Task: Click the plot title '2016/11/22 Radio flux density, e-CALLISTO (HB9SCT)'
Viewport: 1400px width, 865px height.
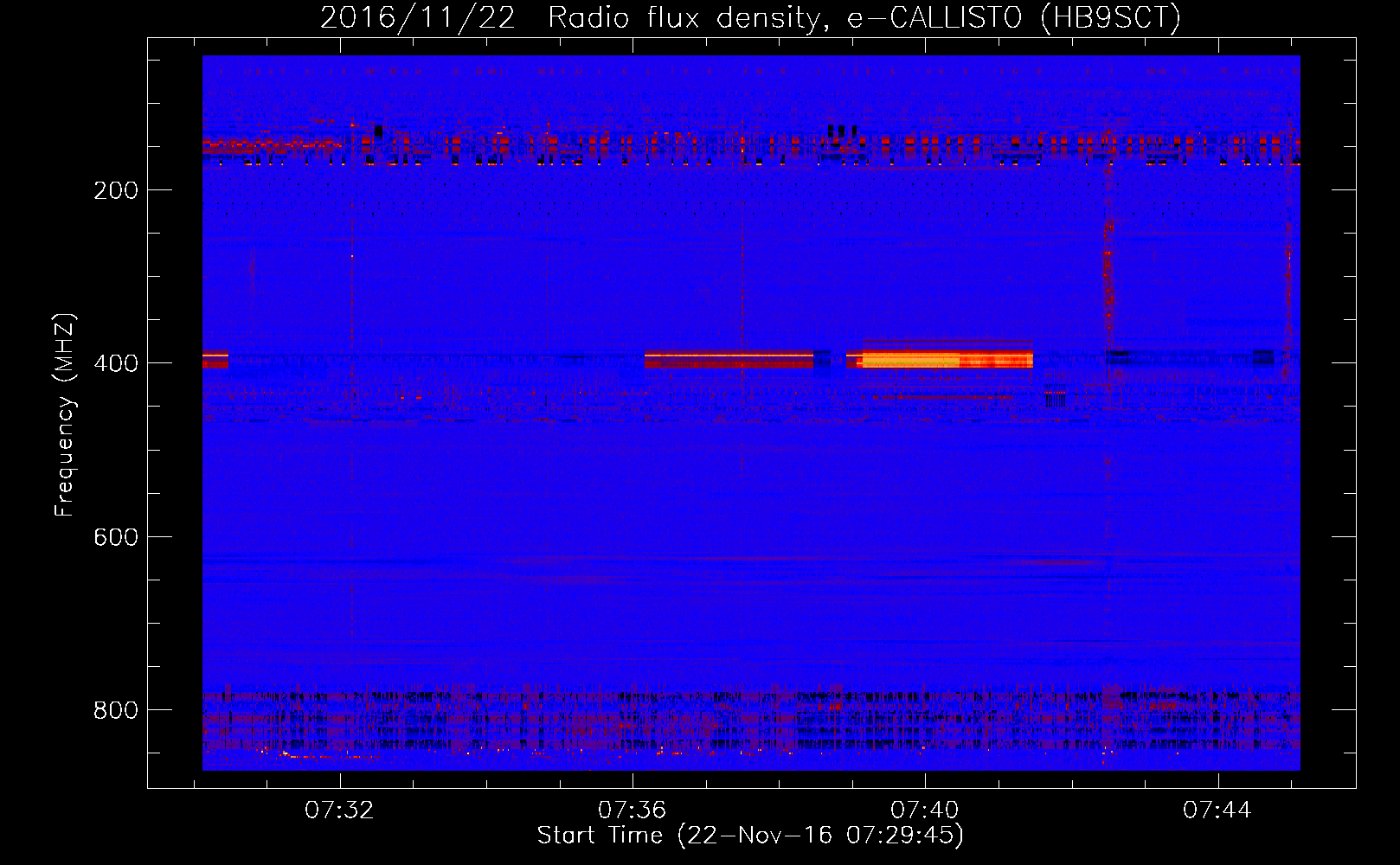Action: point(750,17)
